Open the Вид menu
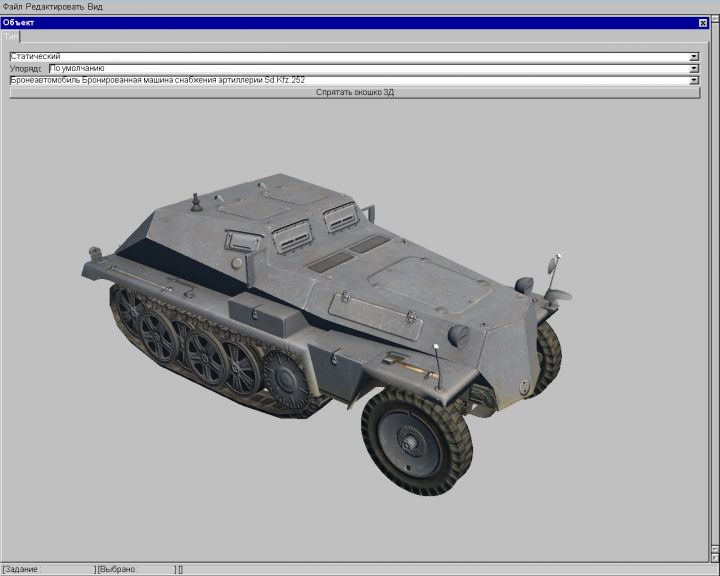This screenshot has width=720, height=576. click(x=95, y=6)
